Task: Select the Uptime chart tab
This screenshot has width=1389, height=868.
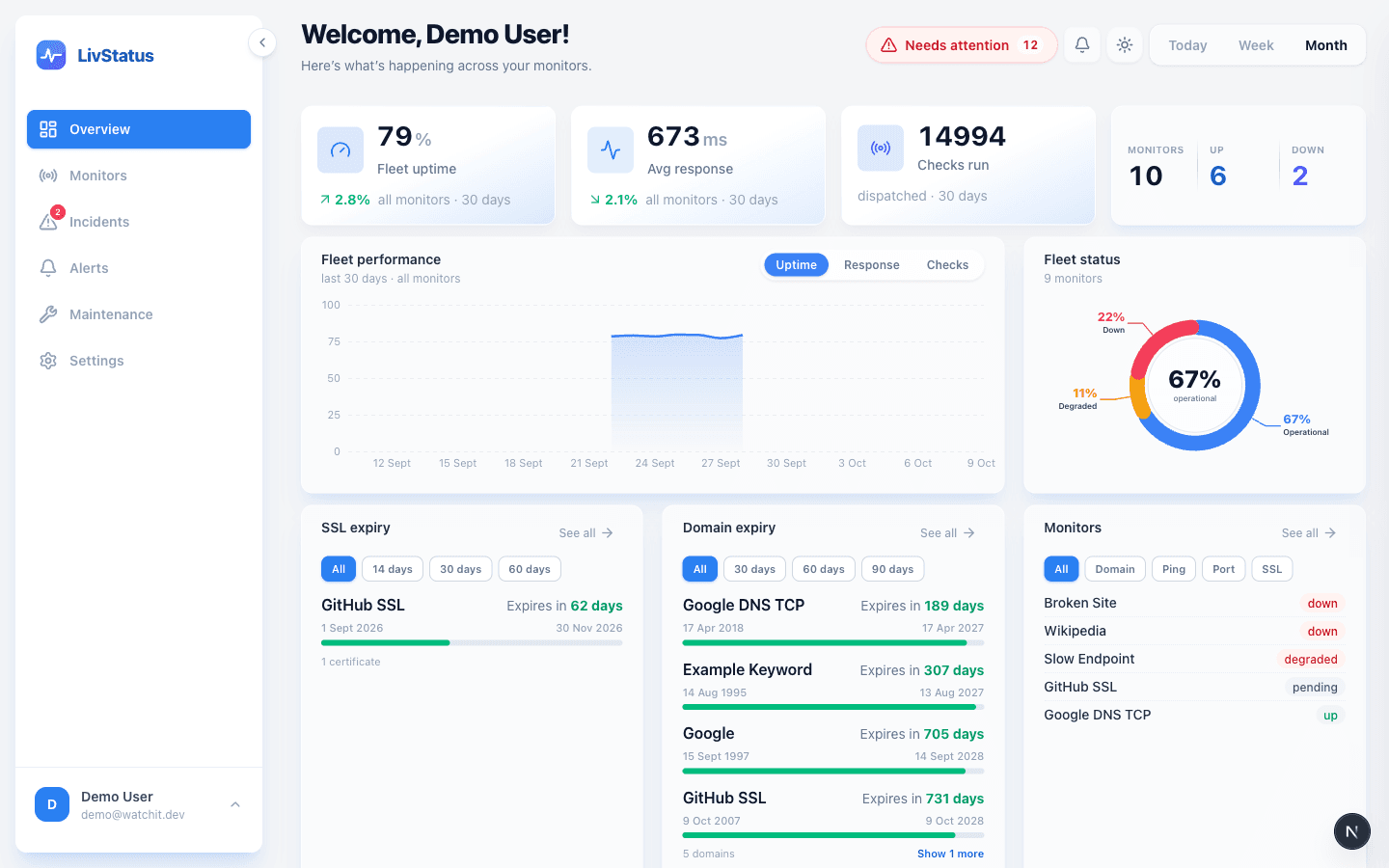Action: point(796,265)
